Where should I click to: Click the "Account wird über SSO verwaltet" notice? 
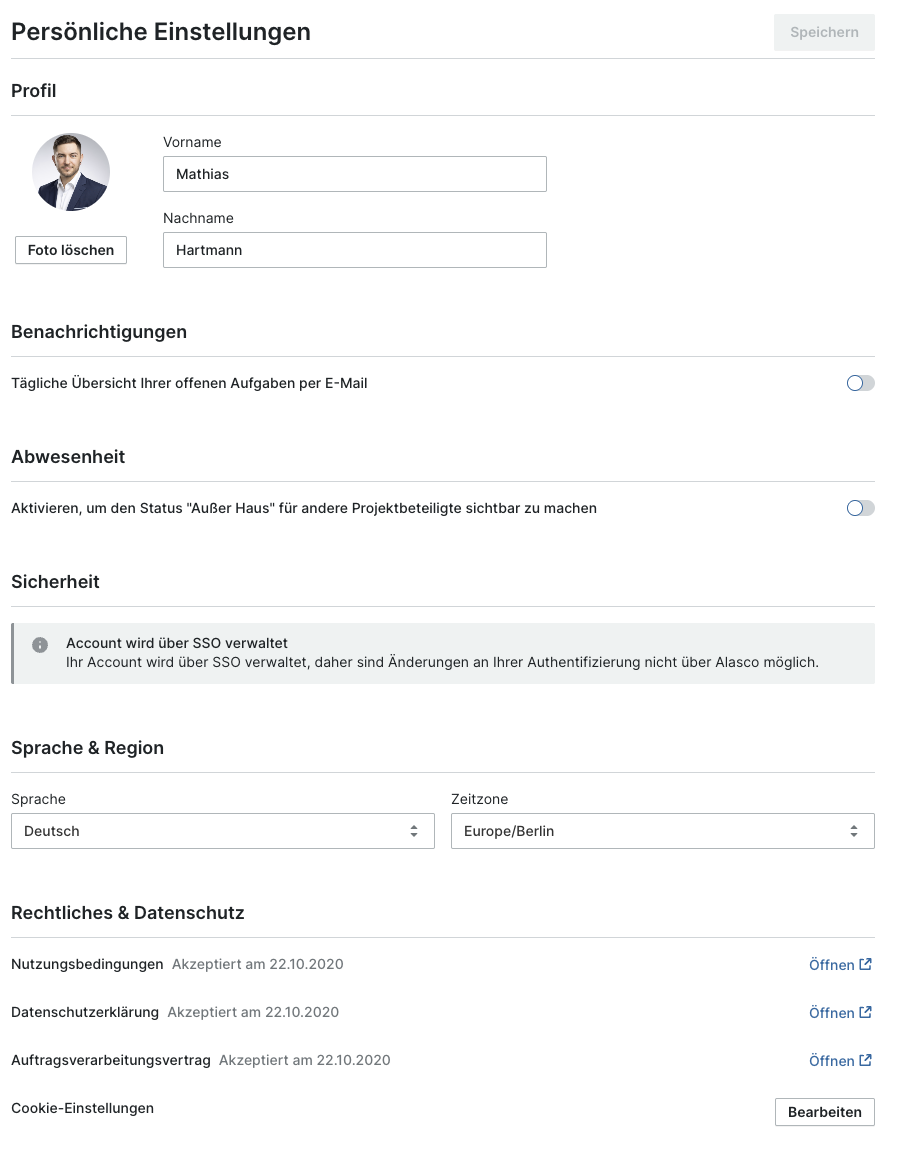443,653
